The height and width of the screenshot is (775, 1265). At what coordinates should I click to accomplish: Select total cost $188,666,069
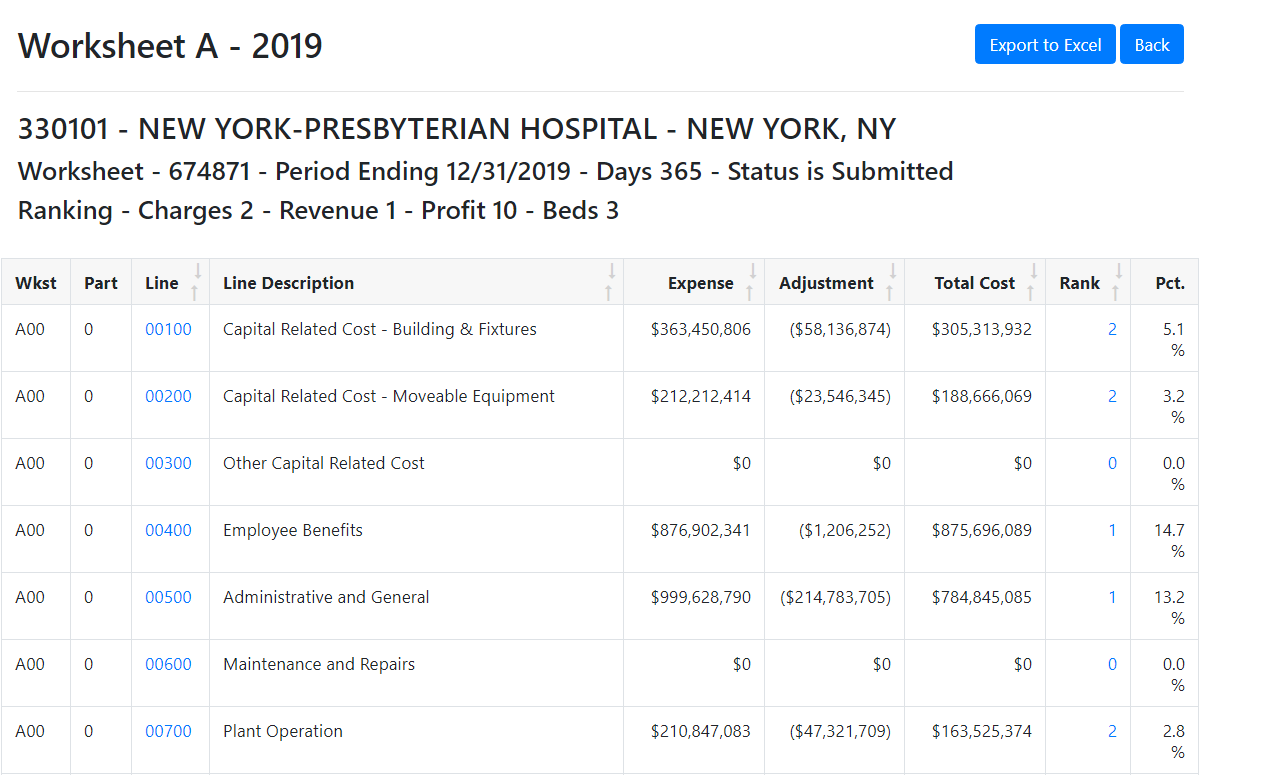(x=982, y=396)
